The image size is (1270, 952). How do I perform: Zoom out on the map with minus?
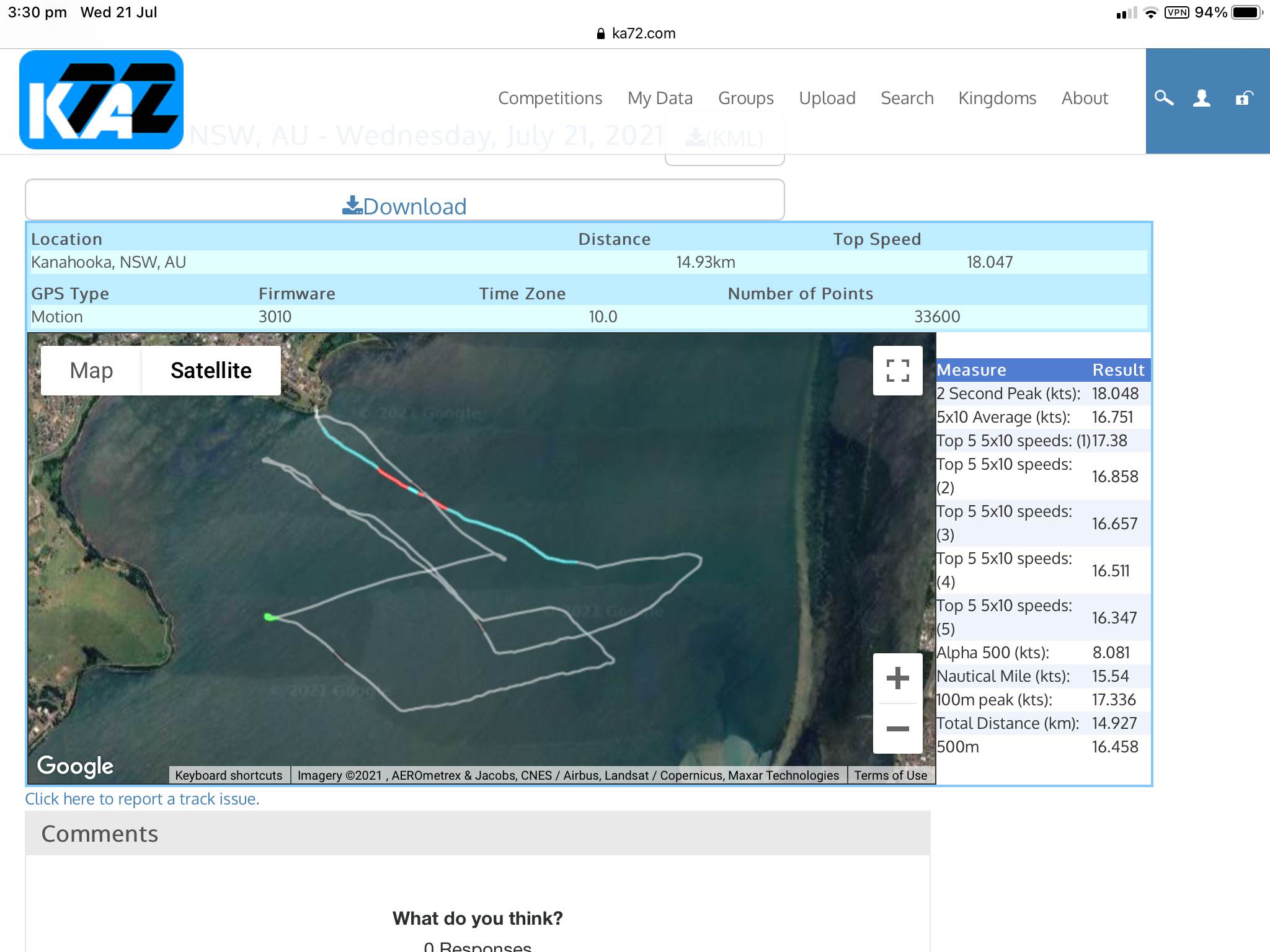(897, 729)
